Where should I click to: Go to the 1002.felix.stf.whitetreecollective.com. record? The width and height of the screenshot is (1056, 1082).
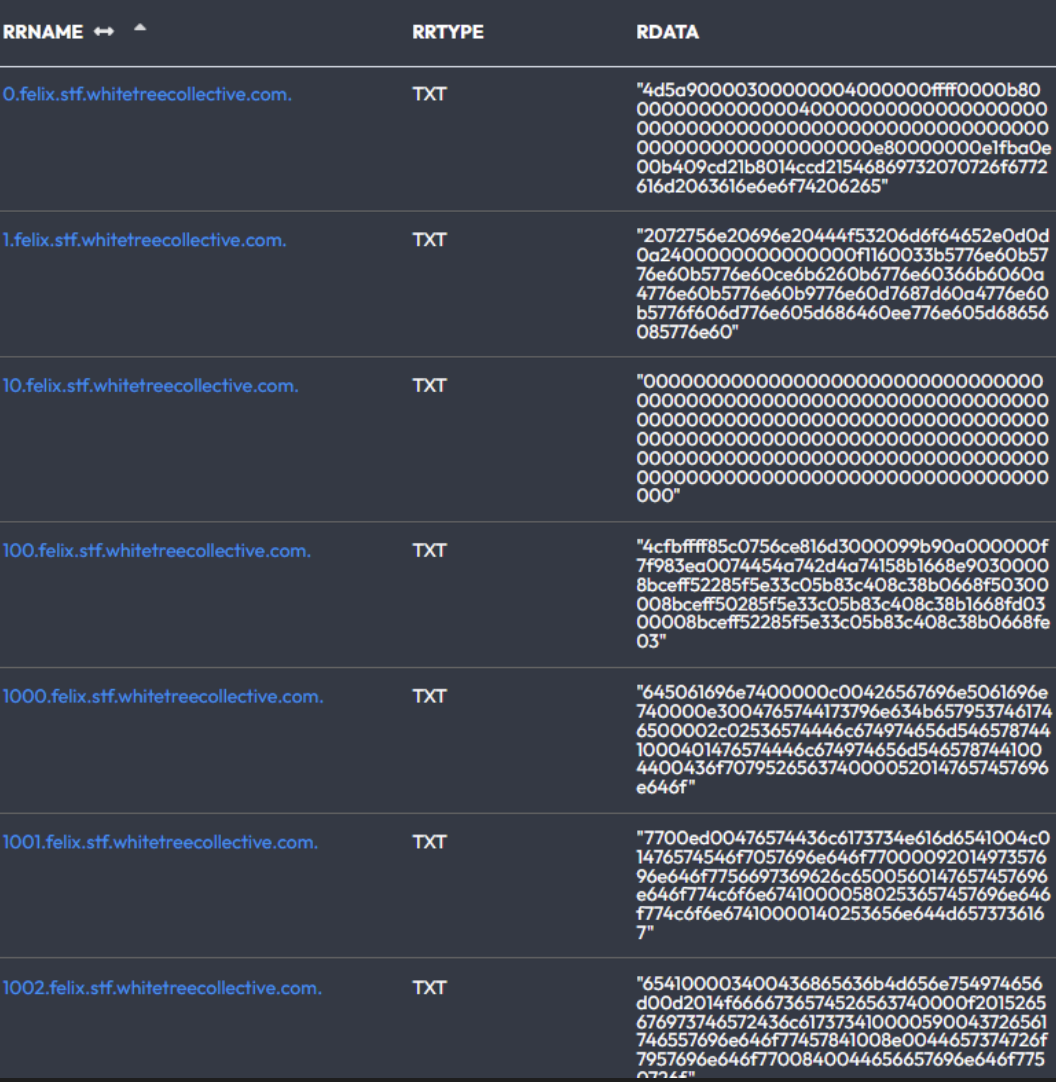point(162,988)
